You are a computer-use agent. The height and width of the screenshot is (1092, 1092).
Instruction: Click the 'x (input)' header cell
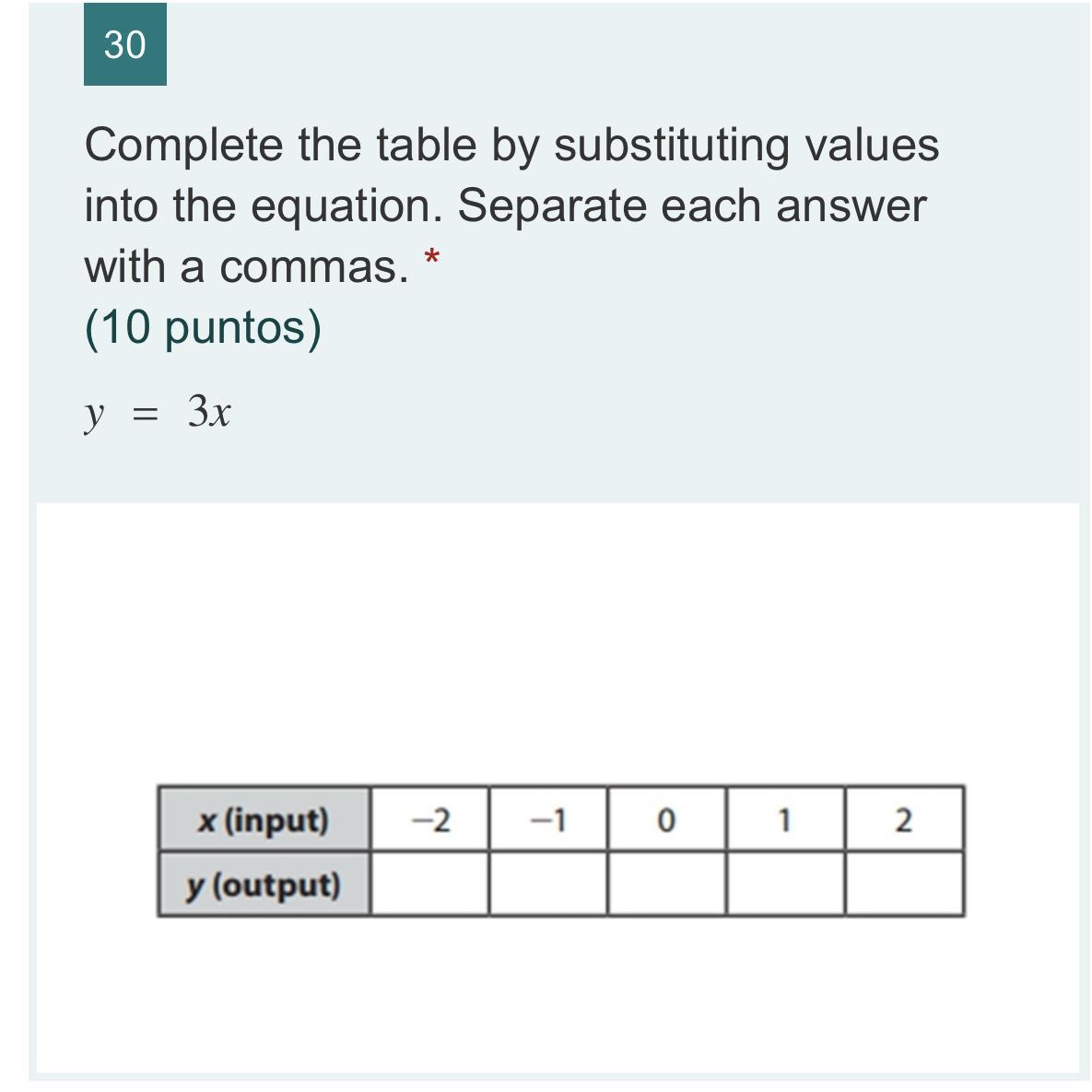[264, 819]
